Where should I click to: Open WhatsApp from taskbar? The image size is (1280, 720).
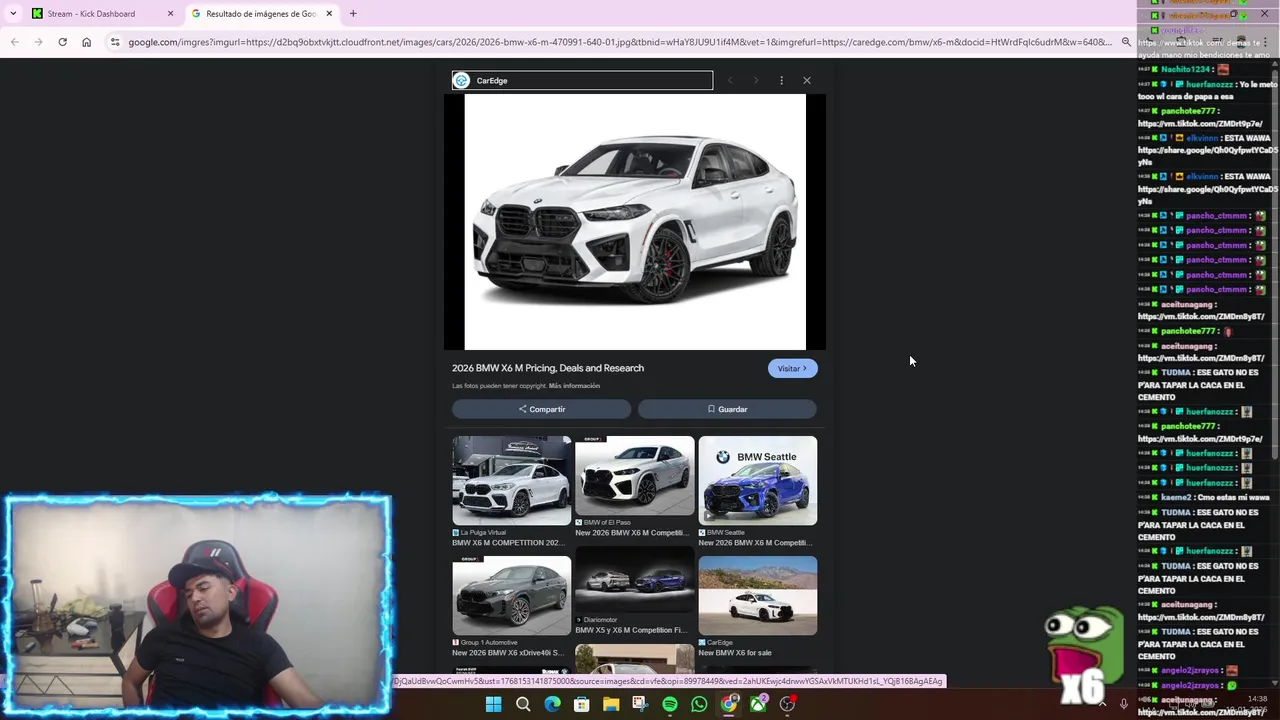tap(699, 705)
